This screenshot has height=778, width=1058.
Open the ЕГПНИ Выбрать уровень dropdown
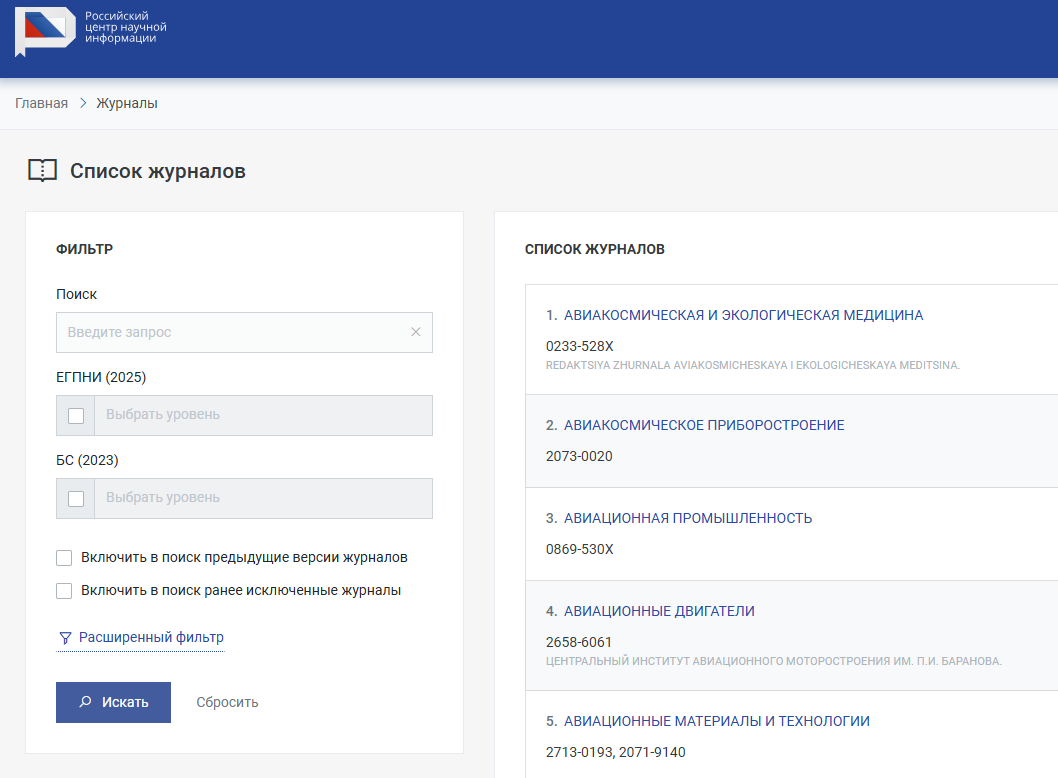(x=263, y=415)
